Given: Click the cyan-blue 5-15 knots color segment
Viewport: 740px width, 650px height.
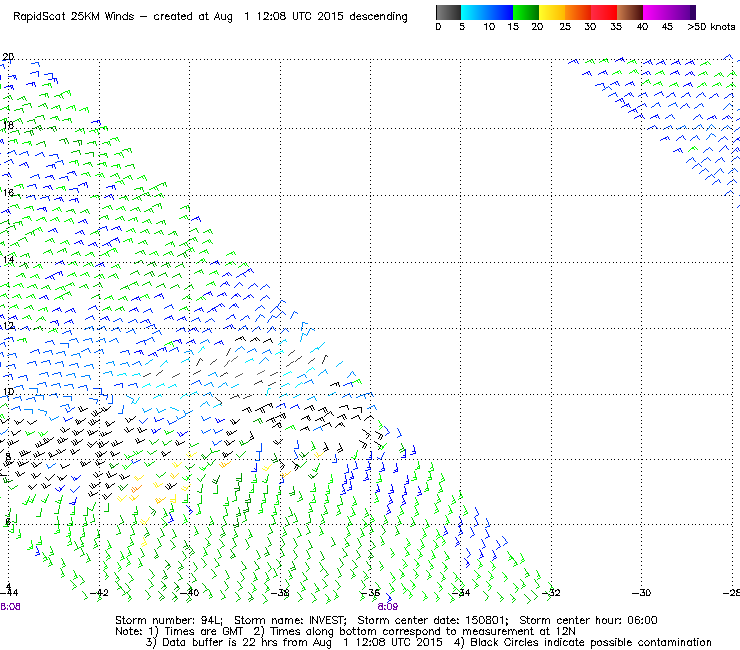Looking at the screenshot, I should (487, 12).
